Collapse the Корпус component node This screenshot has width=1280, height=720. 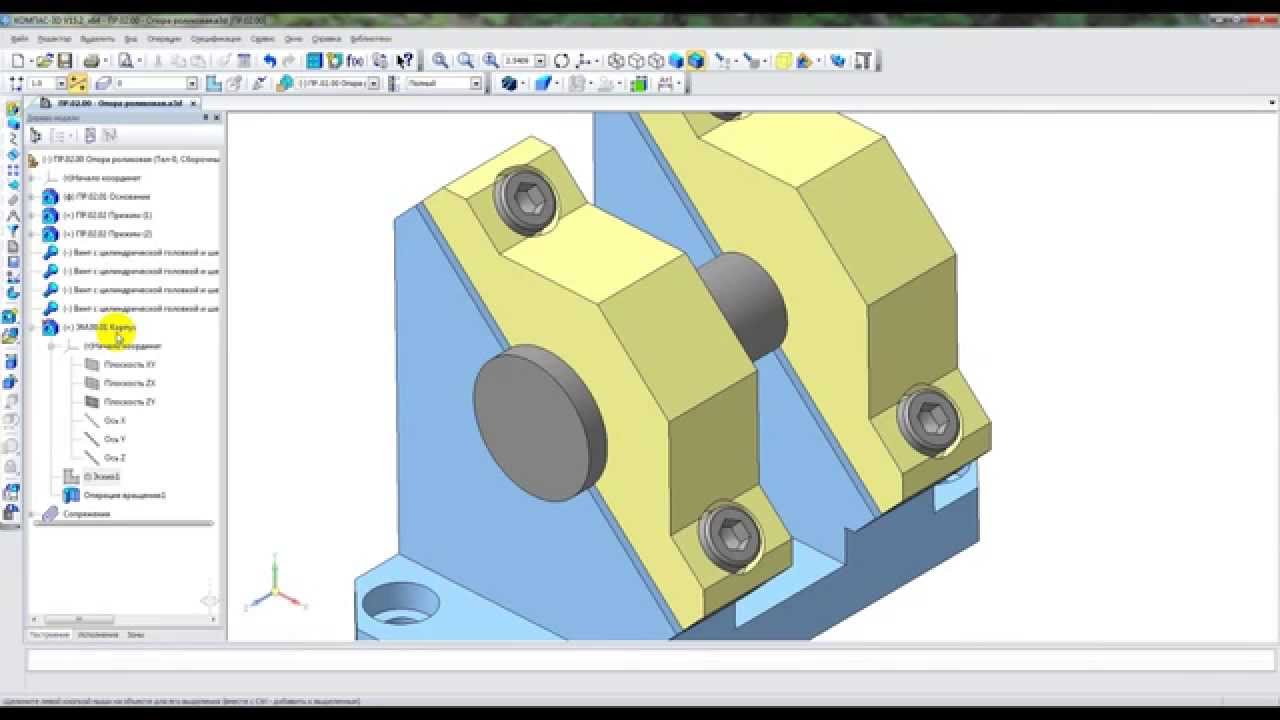32,327
